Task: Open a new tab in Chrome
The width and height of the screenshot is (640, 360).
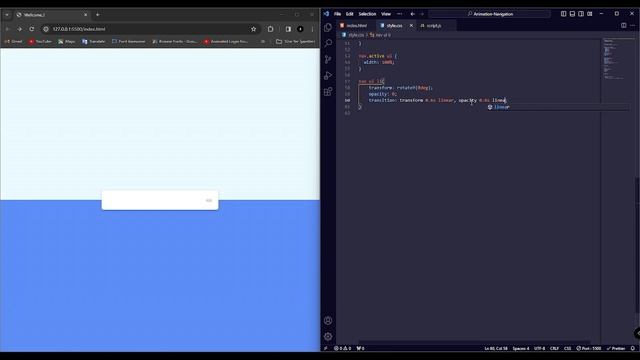Action: tap(98, 15)
